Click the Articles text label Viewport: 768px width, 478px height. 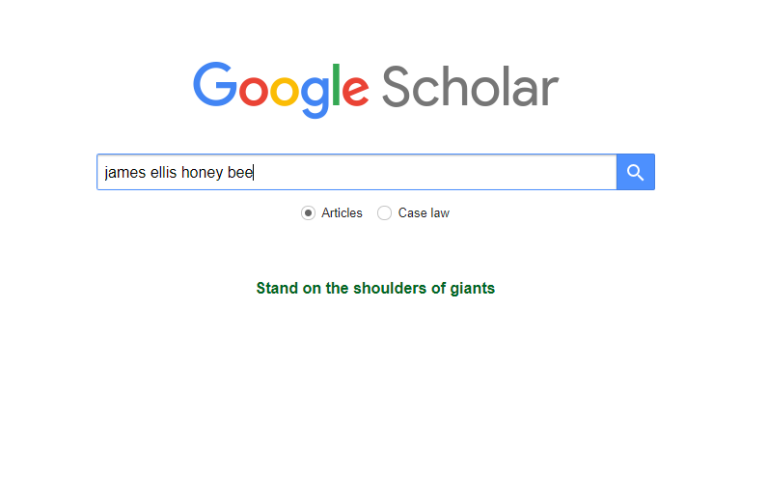(x=342, y=213)
